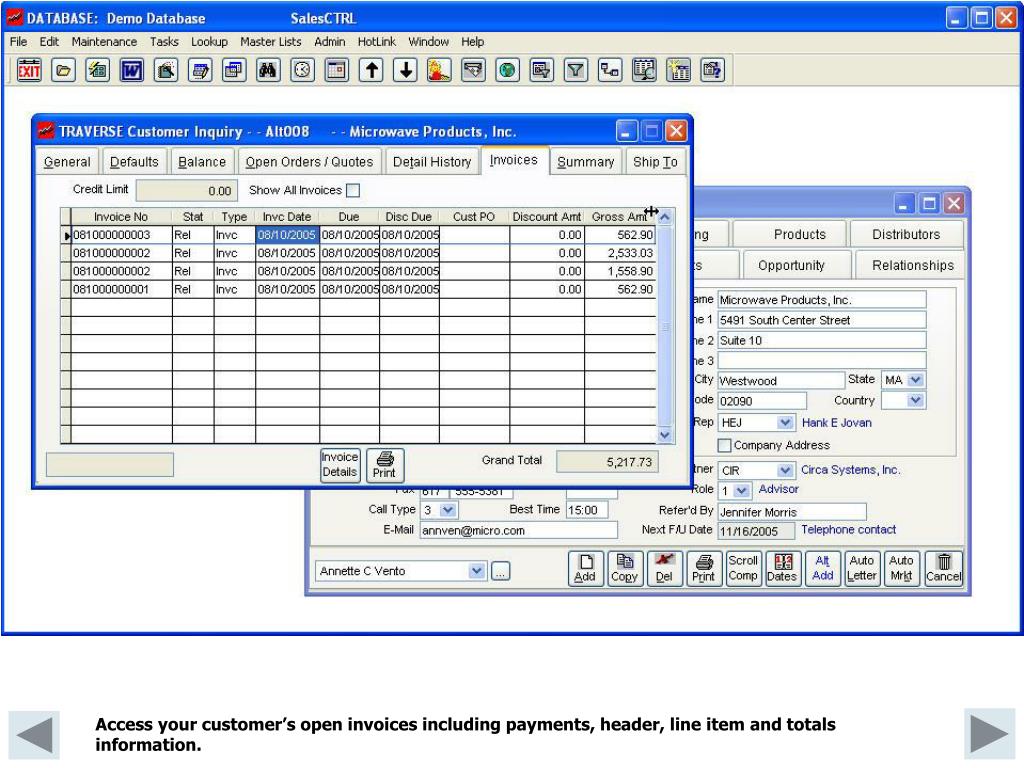Click the binoculars search icon

coord(268,70)
